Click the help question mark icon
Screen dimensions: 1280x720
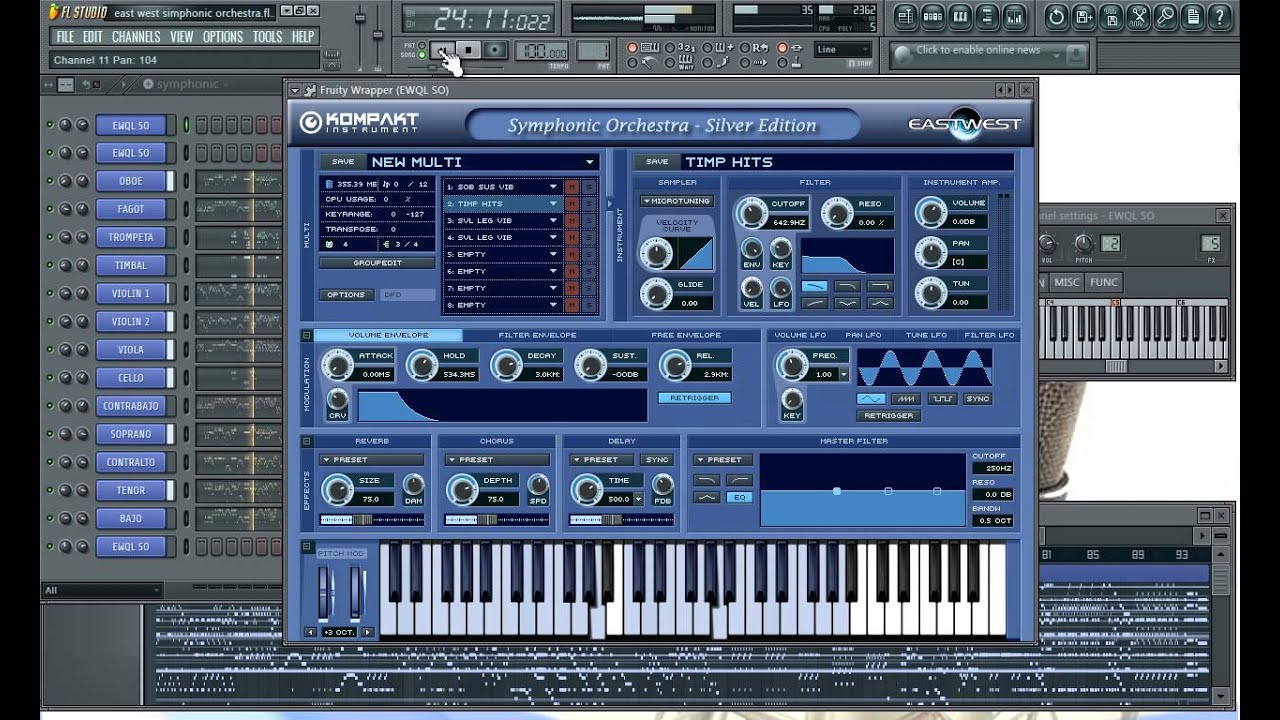(x=1219, y=16)
